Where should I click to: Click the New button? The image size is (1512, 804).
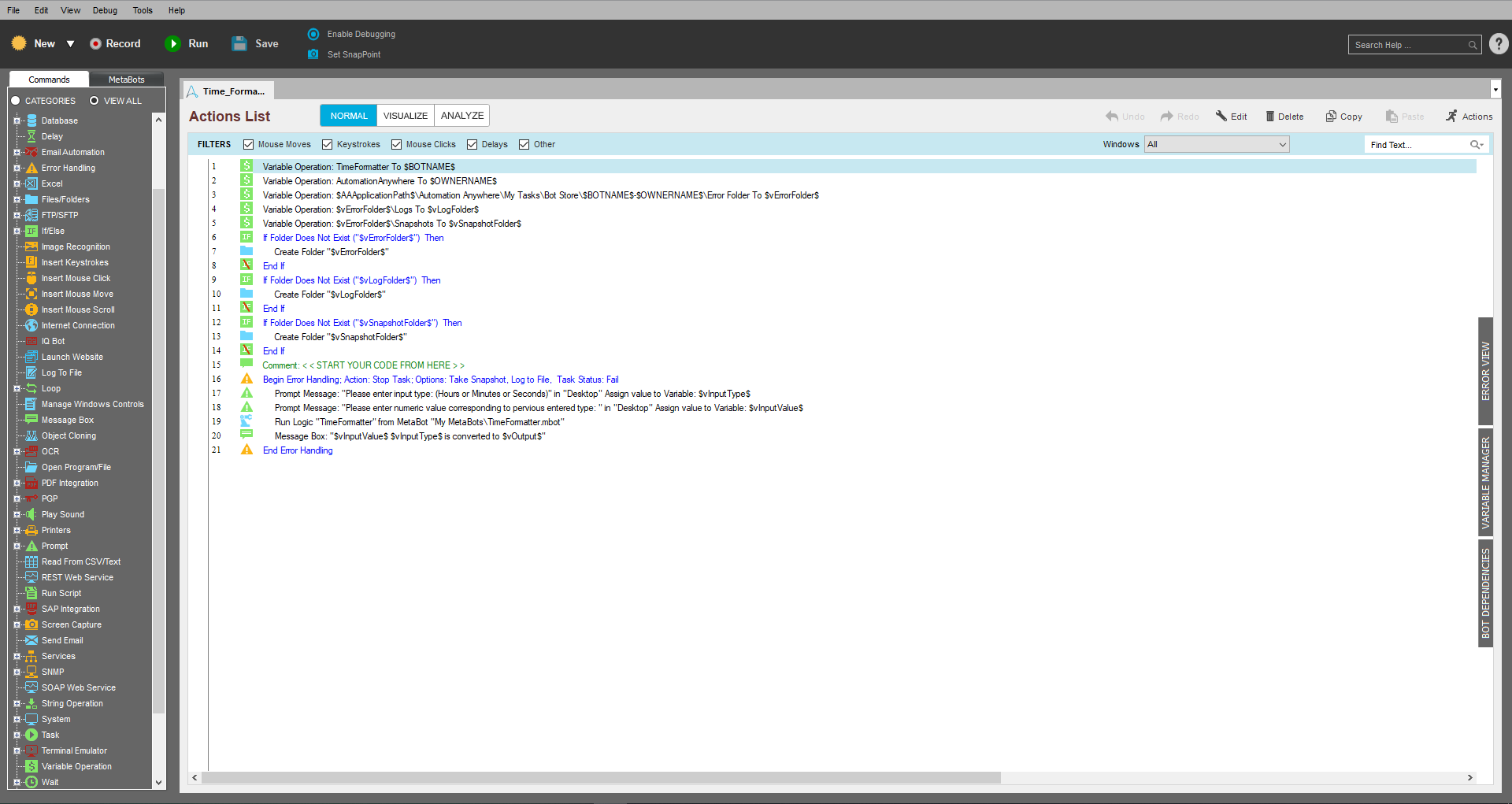33,44
